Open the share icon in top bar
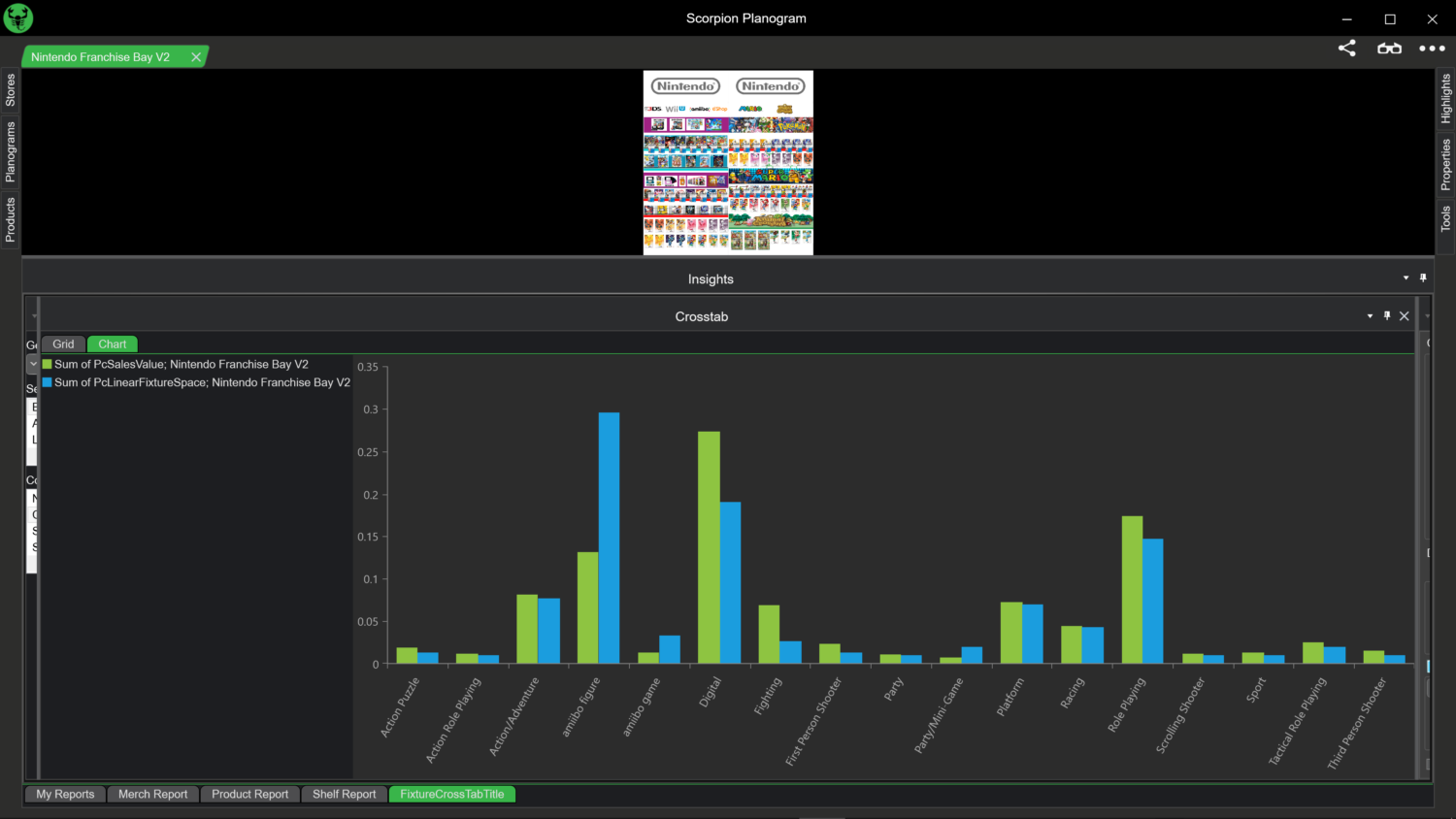Image resolution: width=1456 pixels, height=819 pixels. coord(1346,48)
